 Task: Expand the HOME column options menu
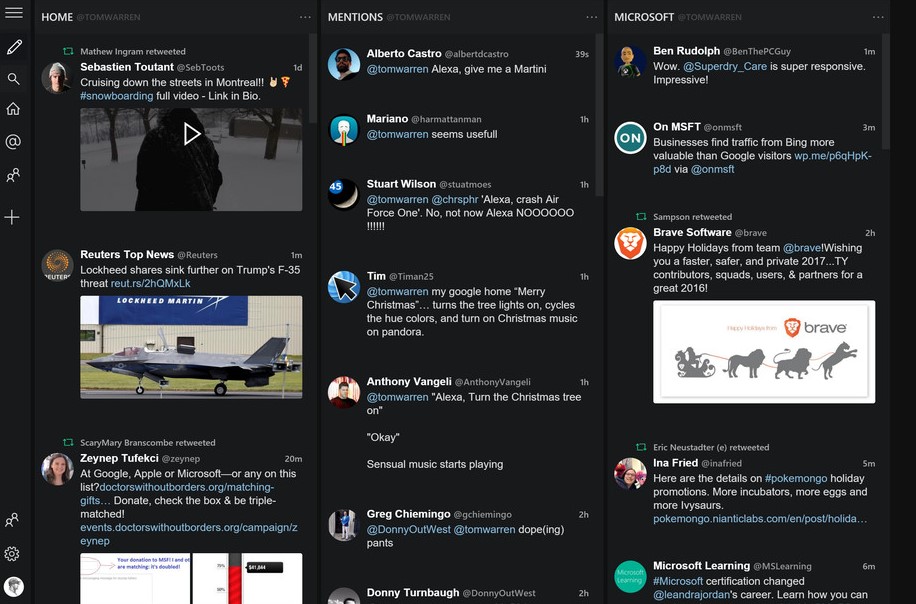(305, 17)
